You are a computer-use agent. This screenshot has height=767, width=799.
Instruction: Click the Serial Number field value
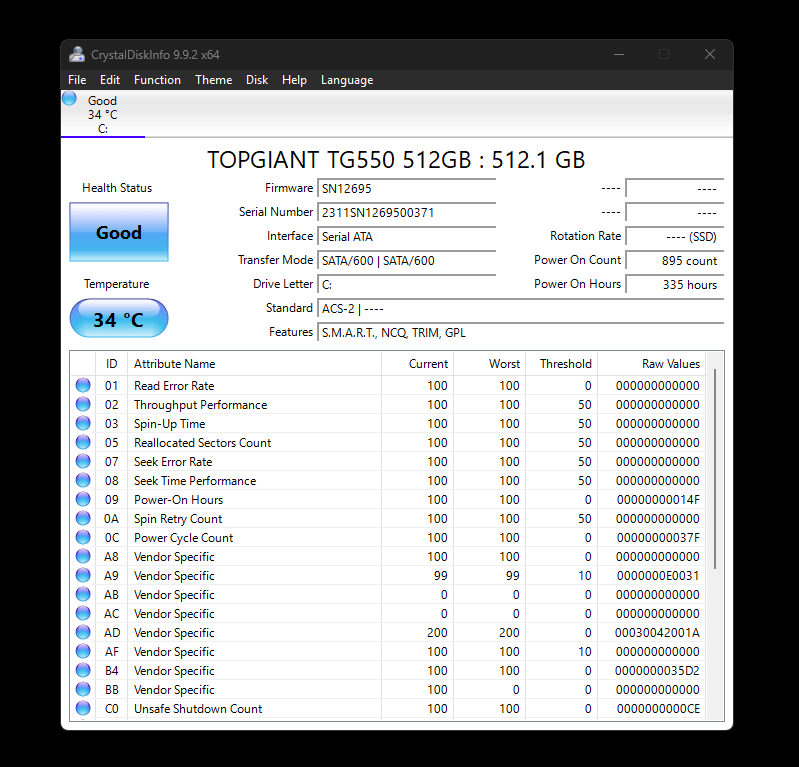pos(407,213)
